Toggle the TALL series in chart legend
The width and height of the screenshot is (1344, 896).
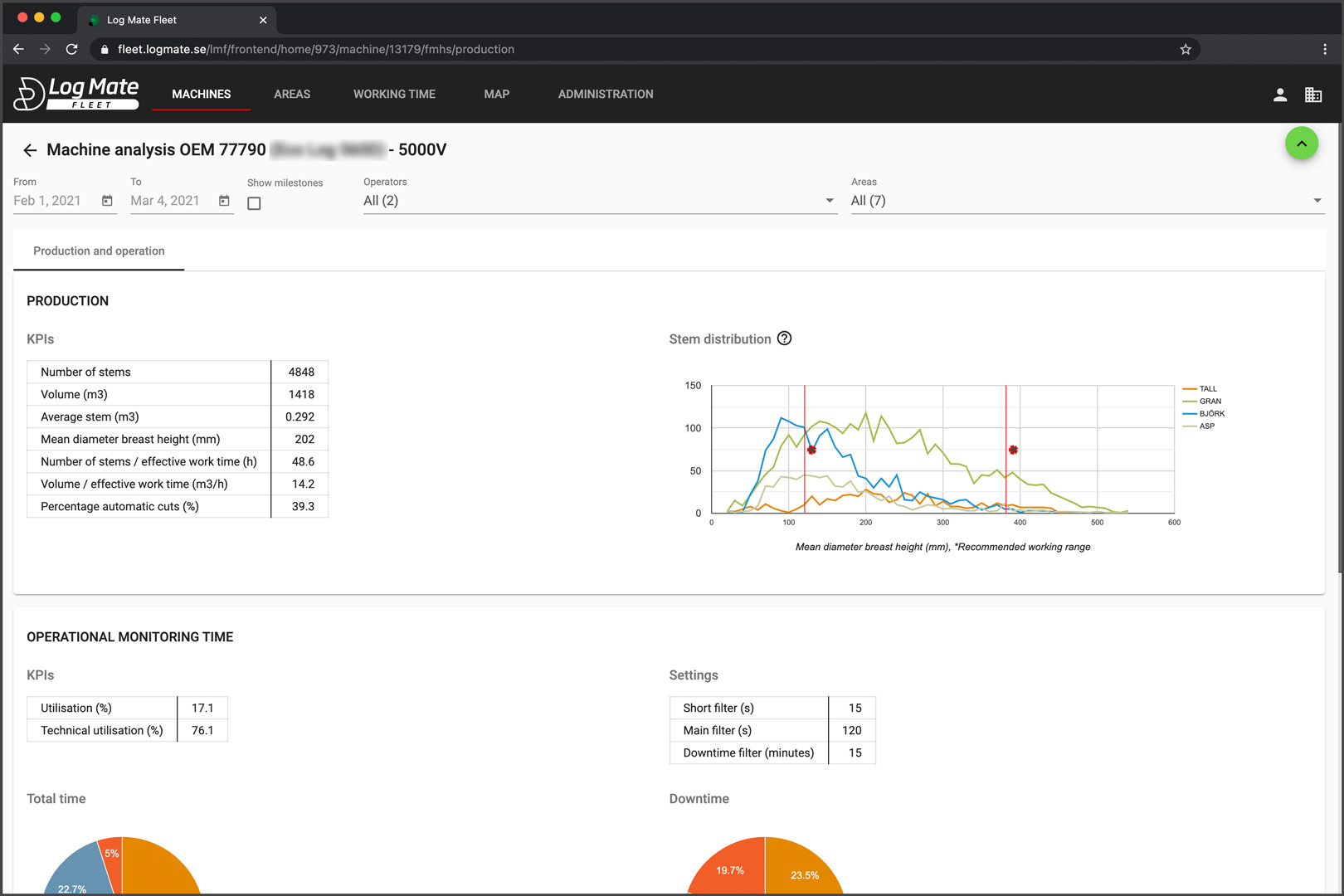(1200, 389)
